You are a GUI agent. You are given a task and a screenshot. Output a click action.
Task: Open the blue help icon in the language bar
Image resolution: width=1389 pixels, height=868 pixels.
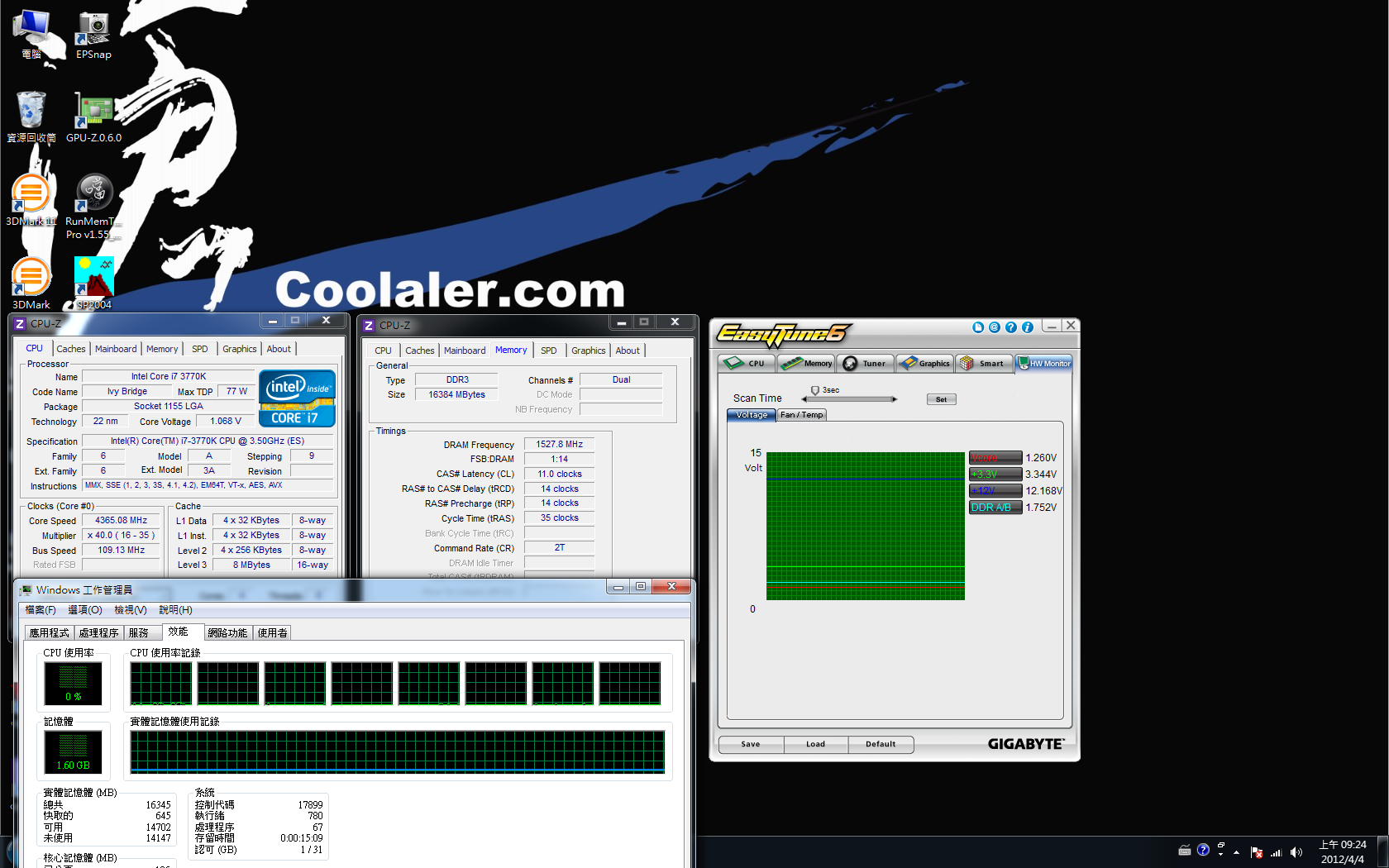pos(1203,850)
